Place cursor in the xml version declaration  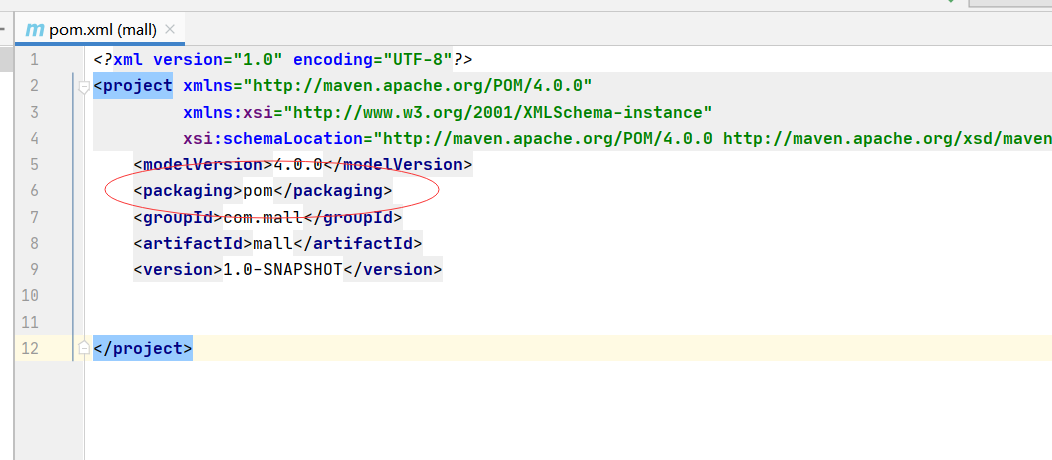(282, 59)
